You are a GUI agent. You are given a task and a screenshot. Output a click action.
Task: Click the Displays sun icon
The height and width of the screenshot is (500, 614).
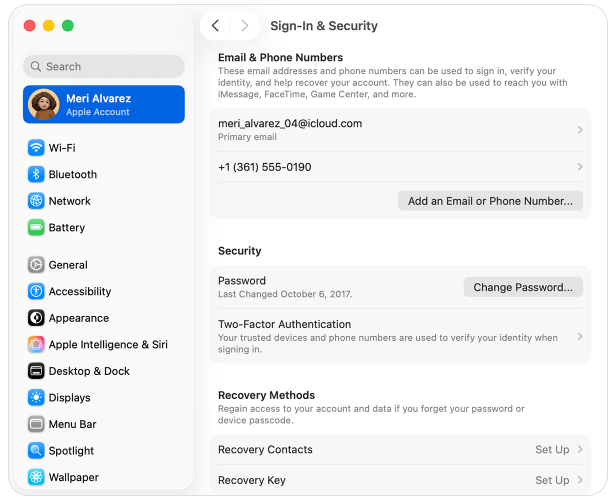(36, 397)
